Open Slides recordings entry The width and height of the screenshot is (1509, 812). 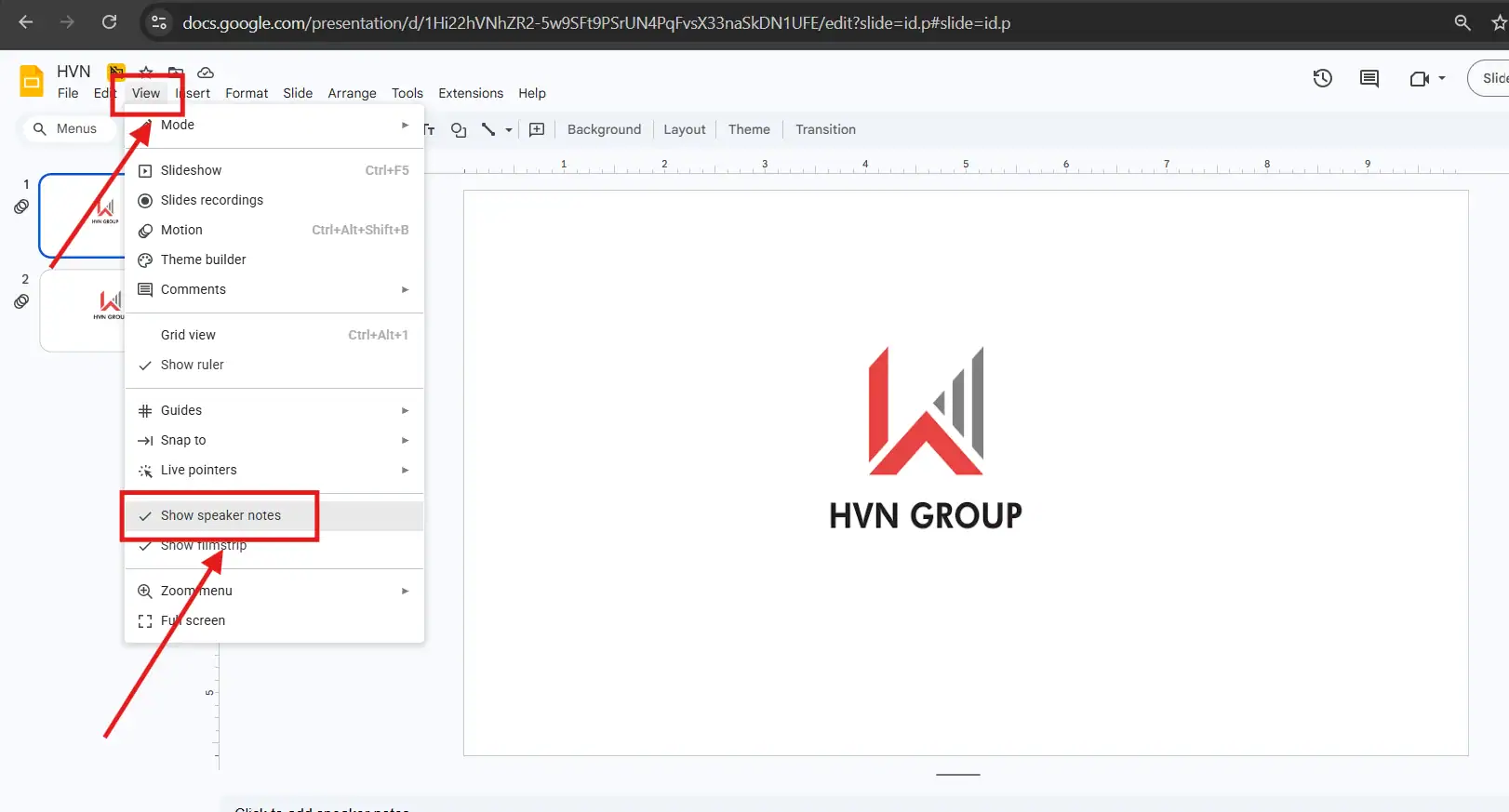tap(274, 200)
